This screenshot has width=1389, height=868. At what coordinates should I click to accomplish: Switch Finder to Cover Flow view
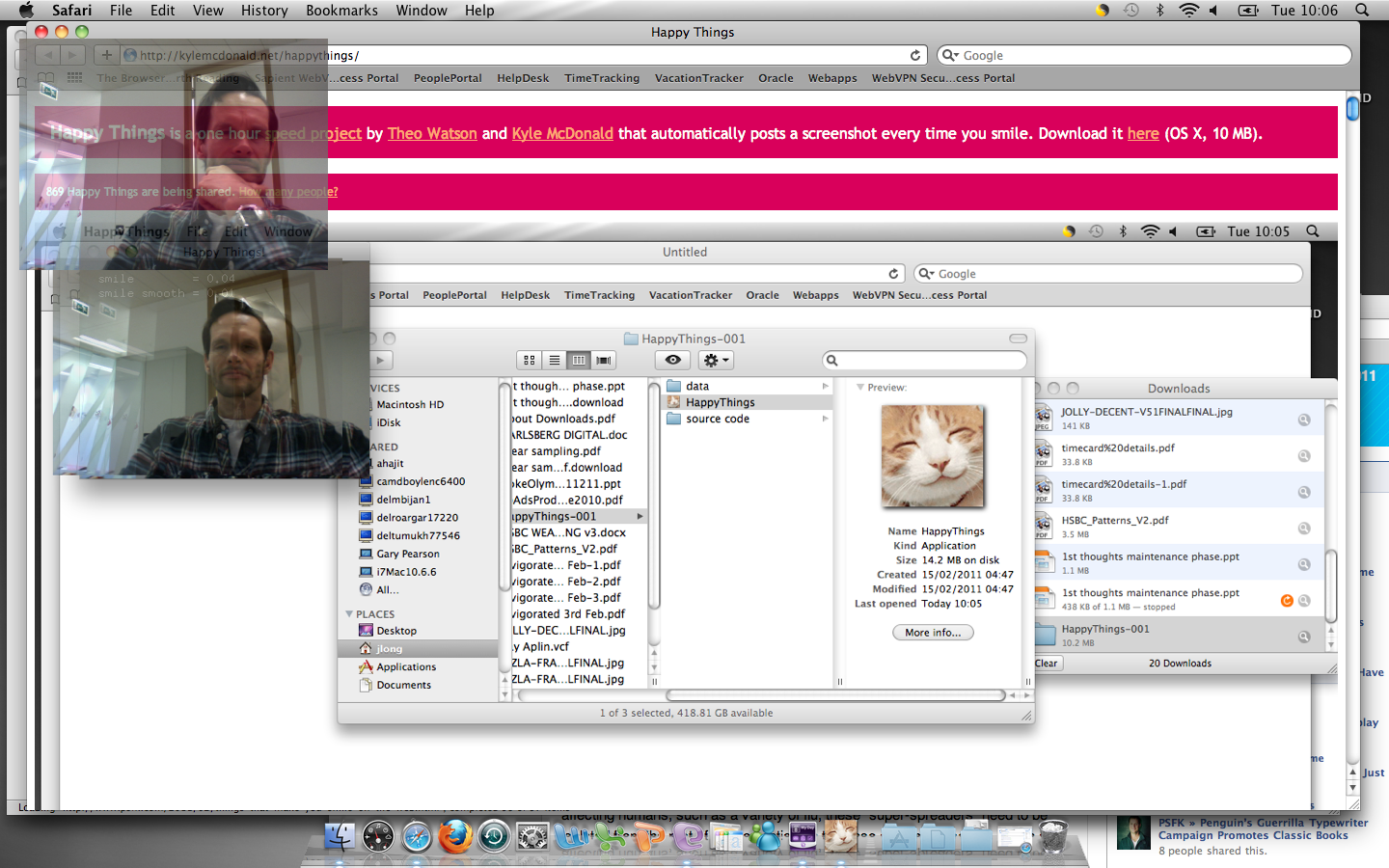[604, 360]
